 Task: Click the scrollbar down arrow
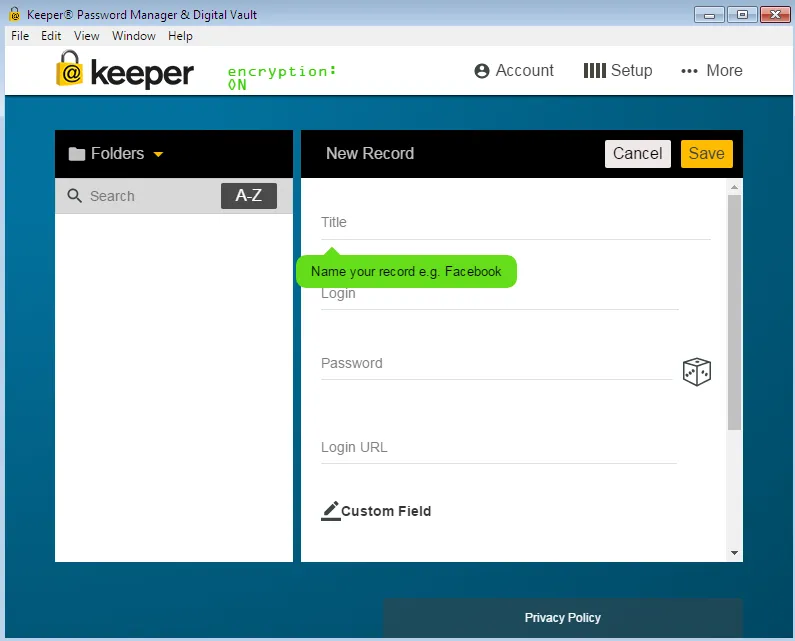tap(734, 553)
